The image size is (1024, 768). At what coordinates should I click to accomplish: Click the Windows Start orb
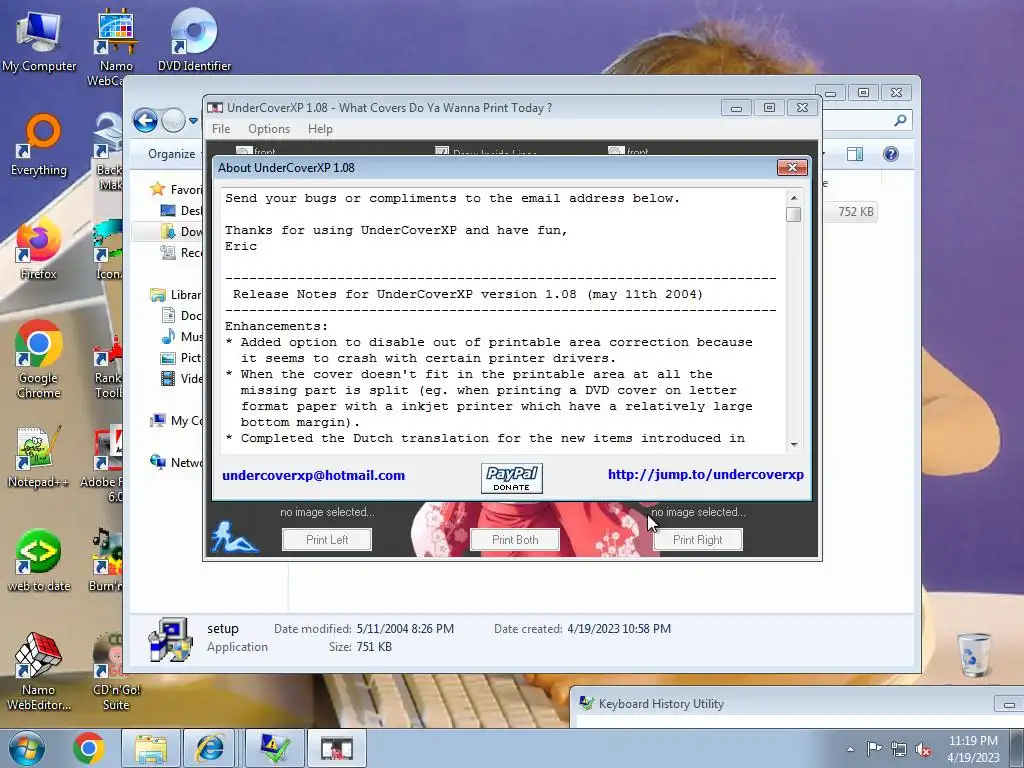[x=27, y=748]
